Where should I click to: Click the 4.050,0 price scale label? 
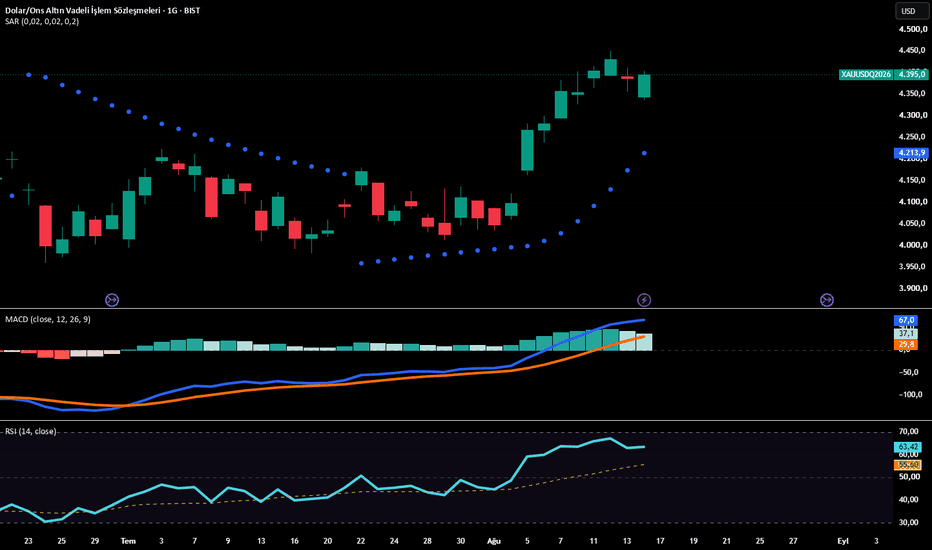click(912, 224)
